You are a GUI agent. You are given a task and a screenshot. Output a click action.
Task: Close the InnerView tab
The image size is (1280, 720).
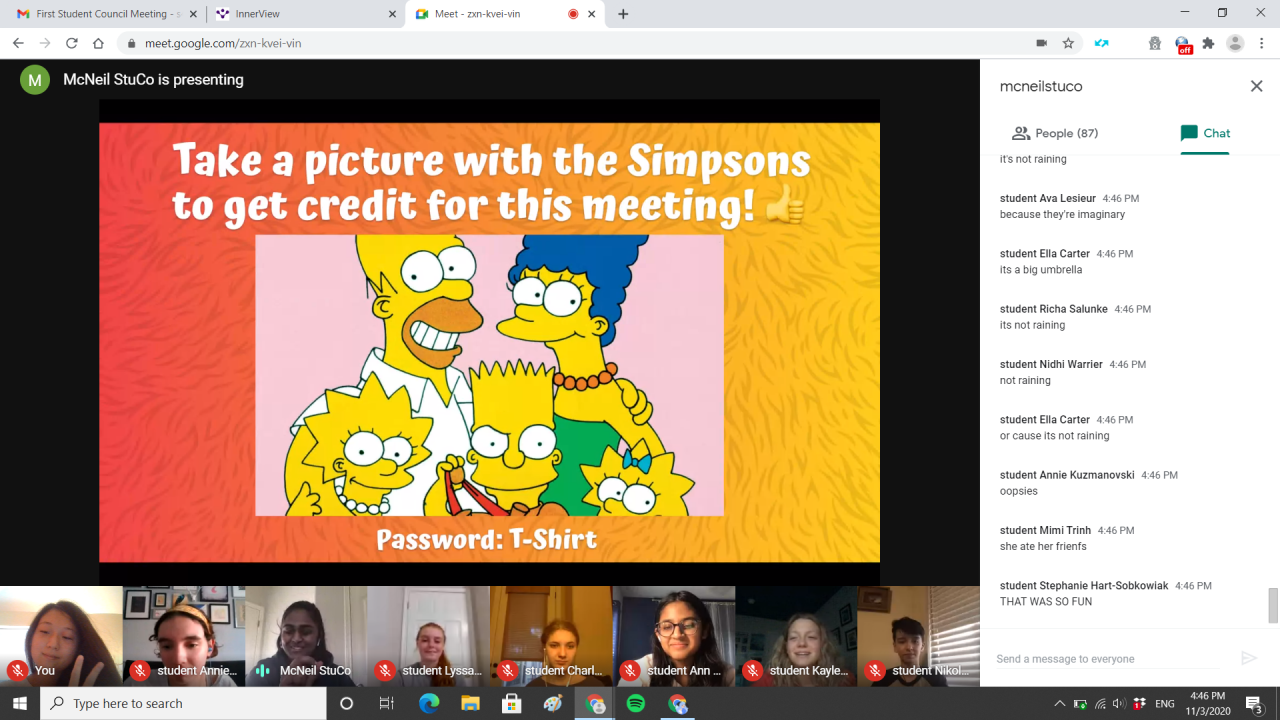tap(393, 14)
